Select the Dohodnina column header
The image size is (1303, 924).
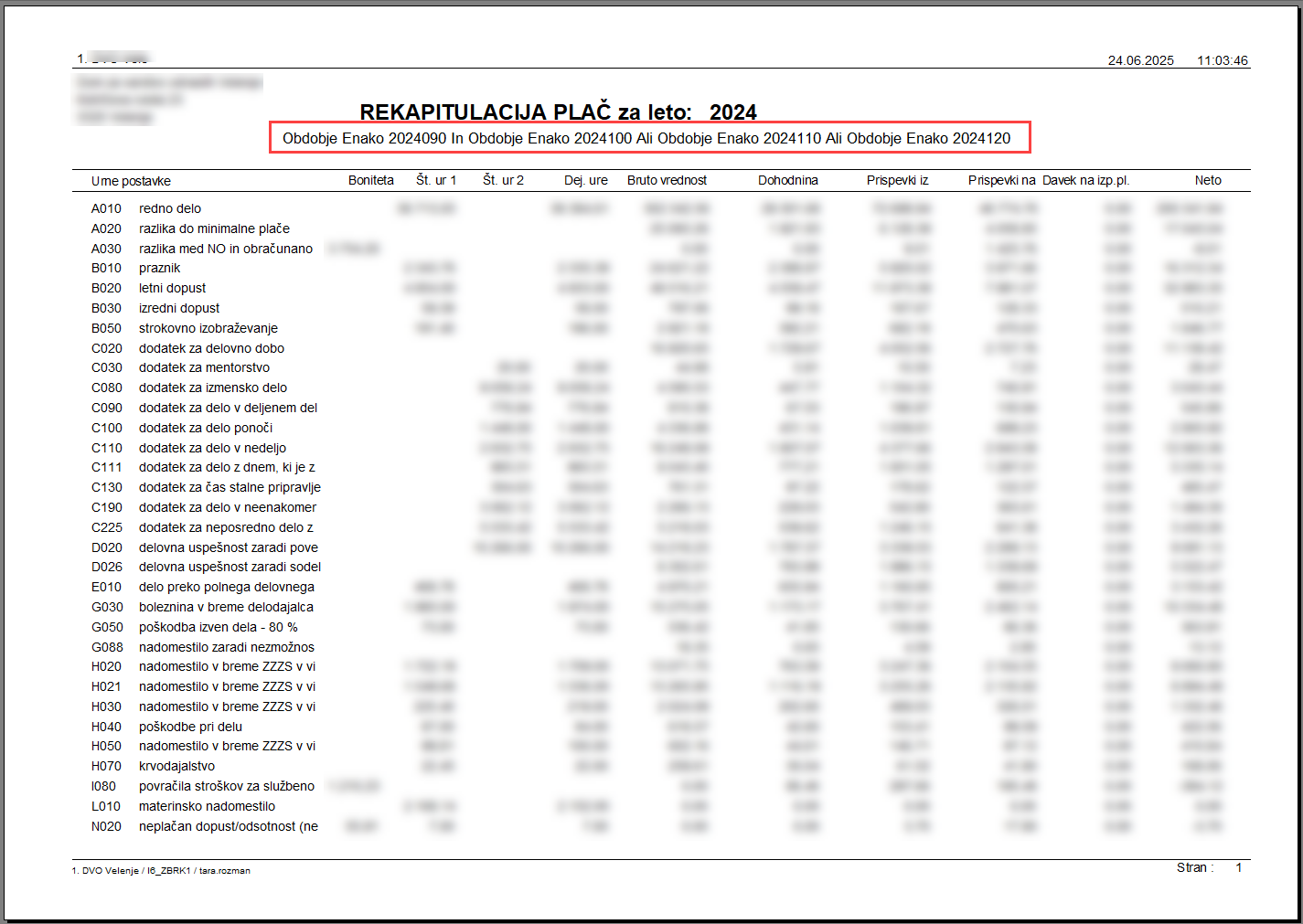788,180
